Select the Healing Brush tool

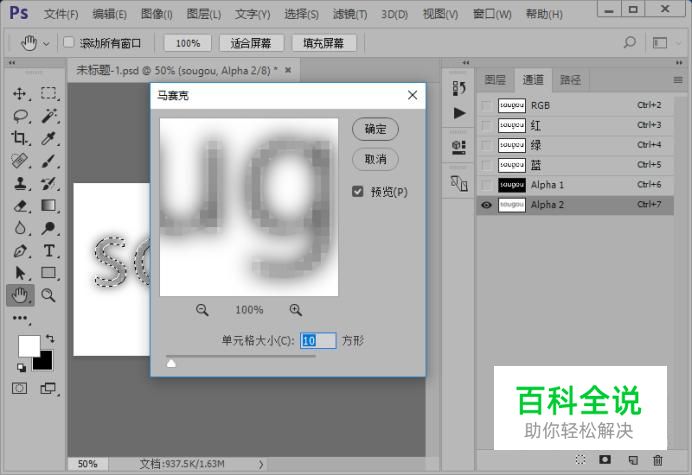(19, 161)
